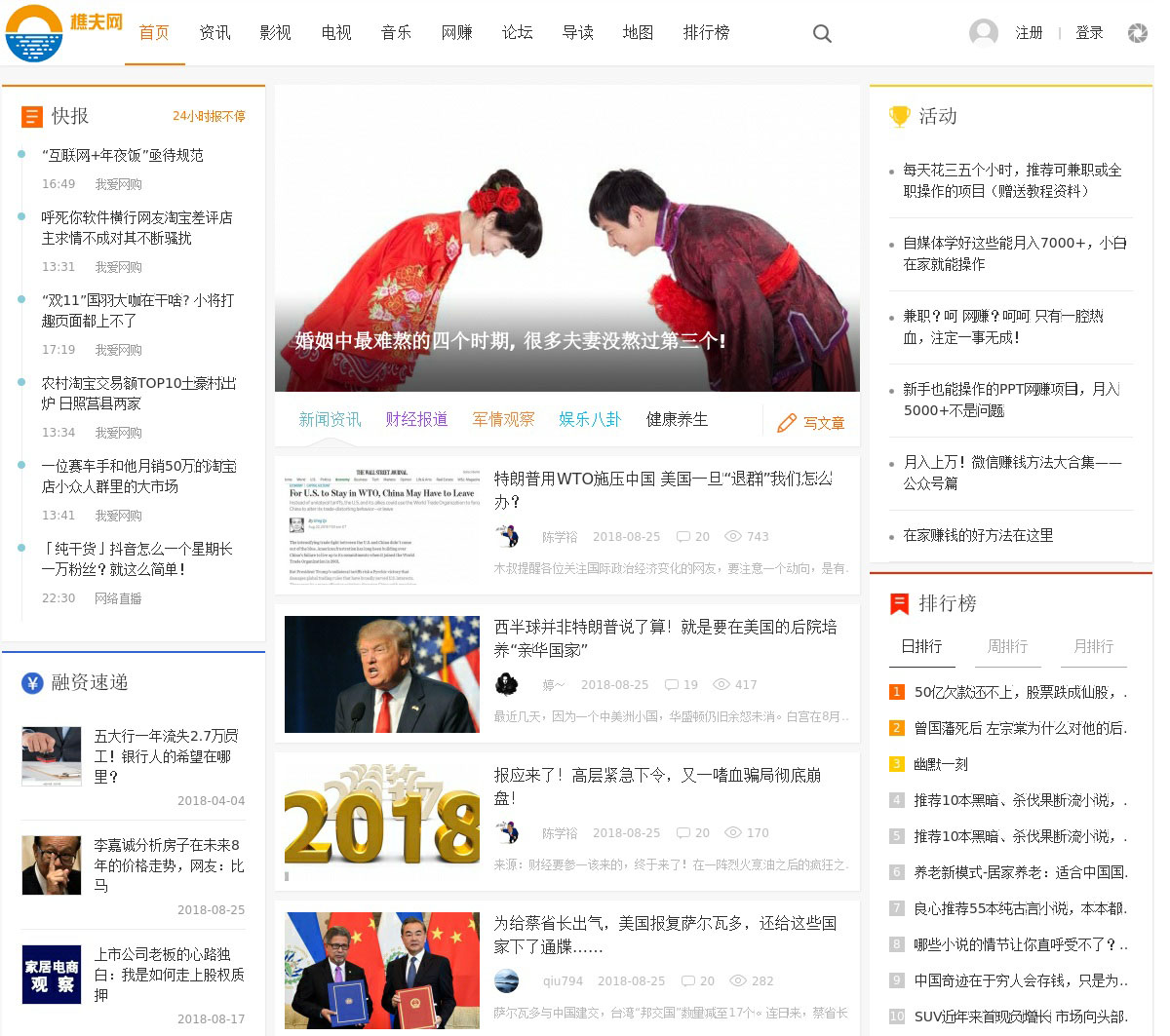
Task: Click rank badge 3 in 排行榜
Action: [897, 764]
